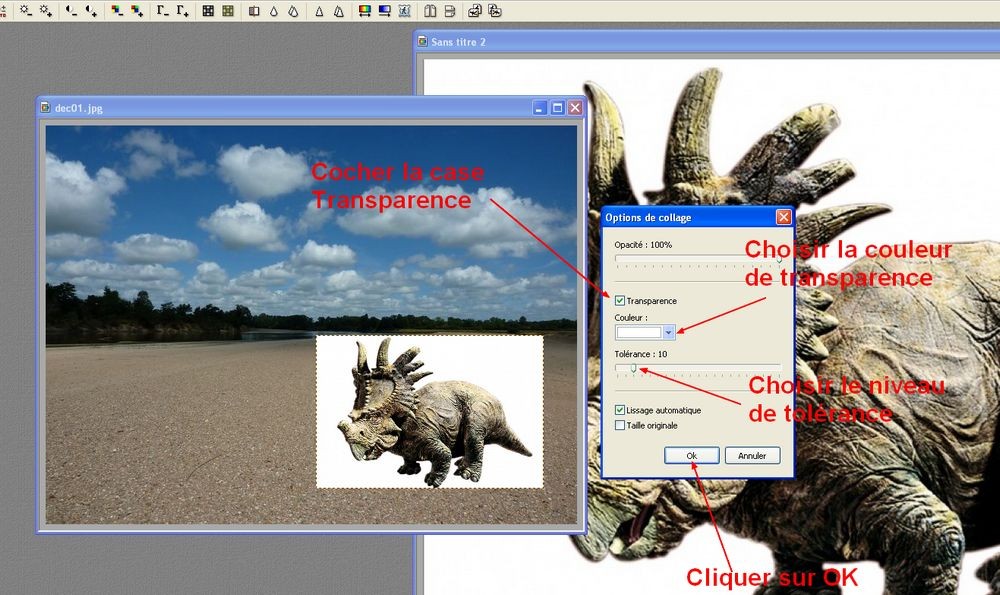Toggle the Lissage automatique checkbox
1000x595 pixels.
pyautogui.click(x=620, y=410)
